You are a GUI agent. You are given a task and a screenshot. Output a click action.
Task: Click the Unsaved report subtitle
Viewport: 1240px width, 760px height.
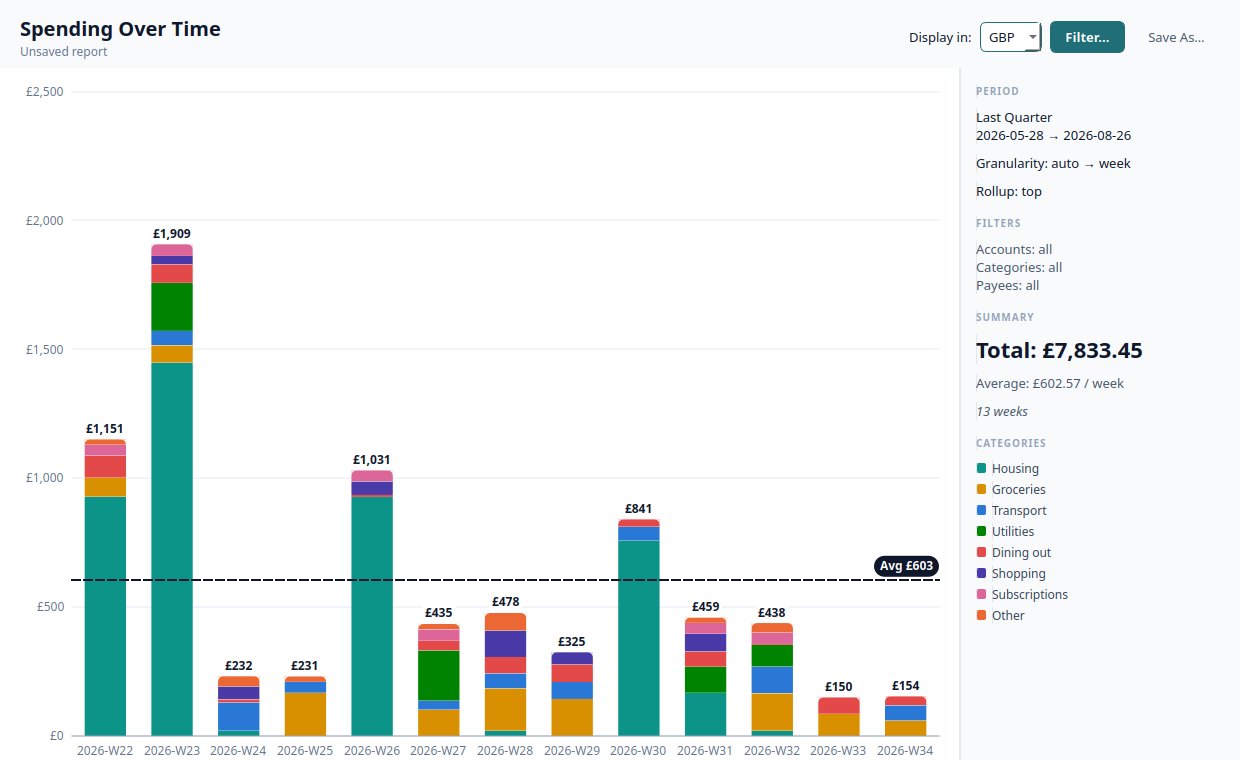click(x=63, y=52)
